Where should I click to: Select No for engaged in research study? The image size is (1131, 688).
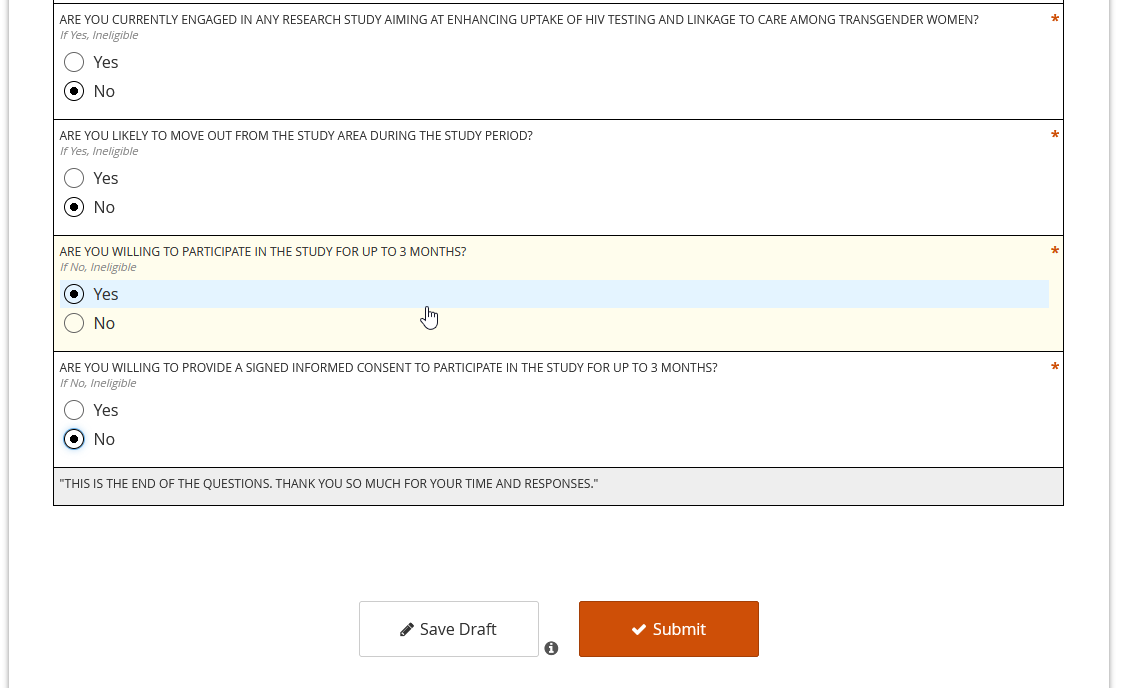(74, 91)
